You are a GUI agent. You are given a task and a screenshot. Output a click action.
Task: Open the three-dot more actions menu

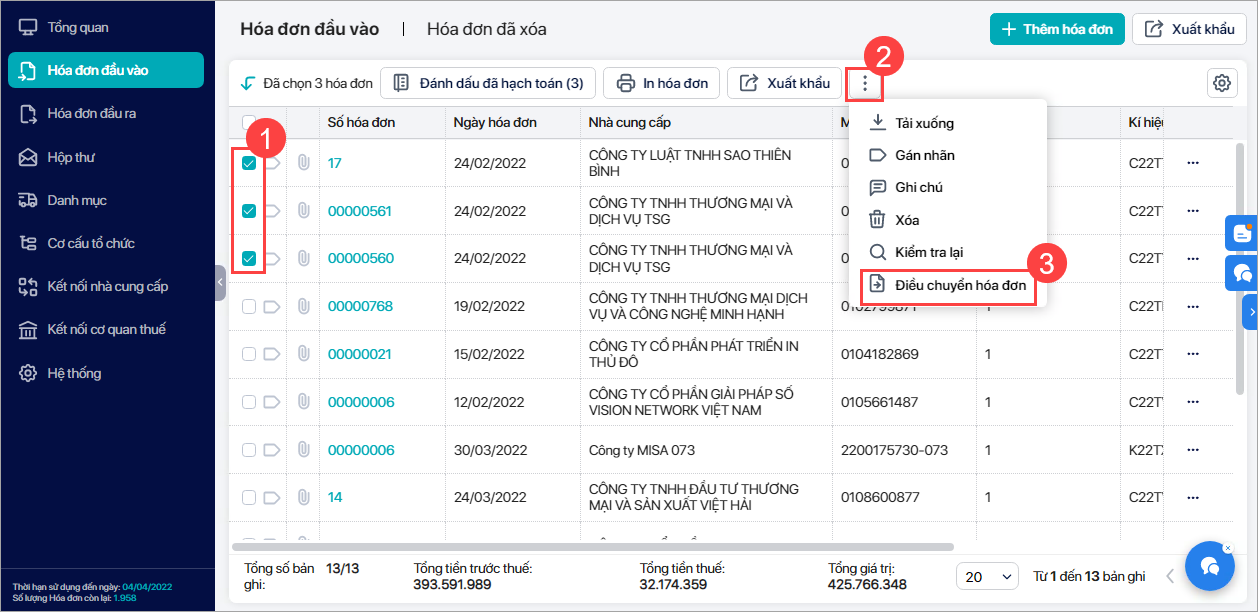pos(865,84)
